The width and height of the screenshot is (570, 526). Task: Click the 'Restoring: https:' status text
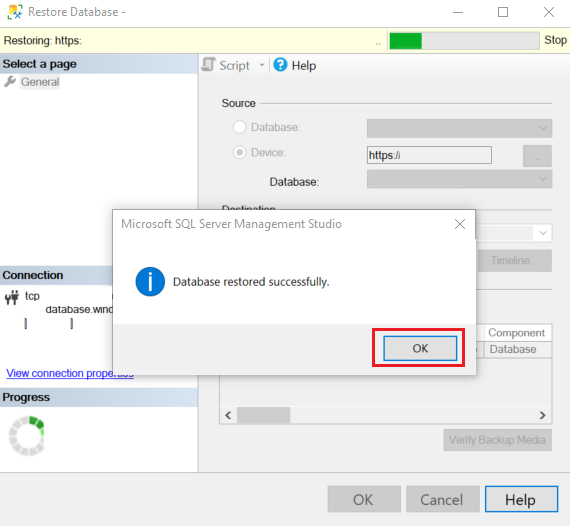(x=43, y=40)
